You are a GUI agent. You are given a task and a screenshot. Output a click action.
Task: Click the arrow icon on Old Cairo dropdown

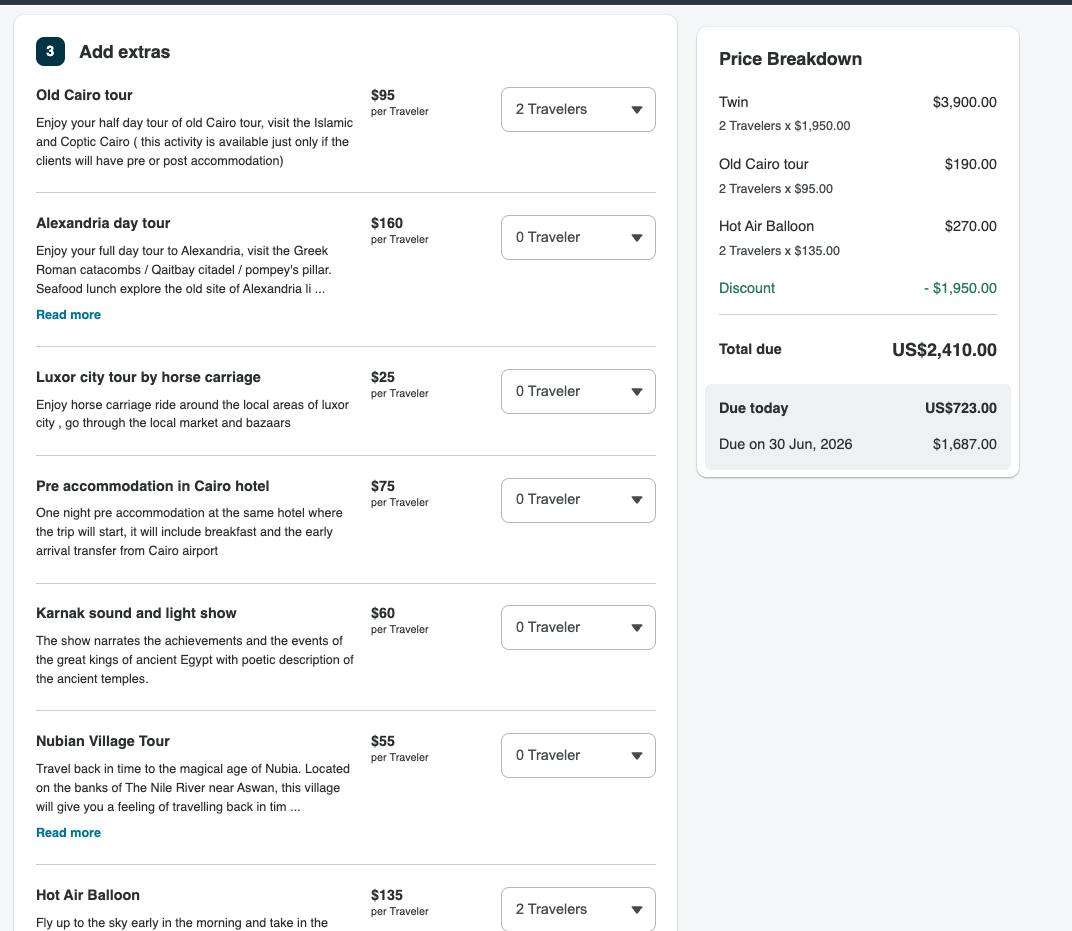point(636,109)
